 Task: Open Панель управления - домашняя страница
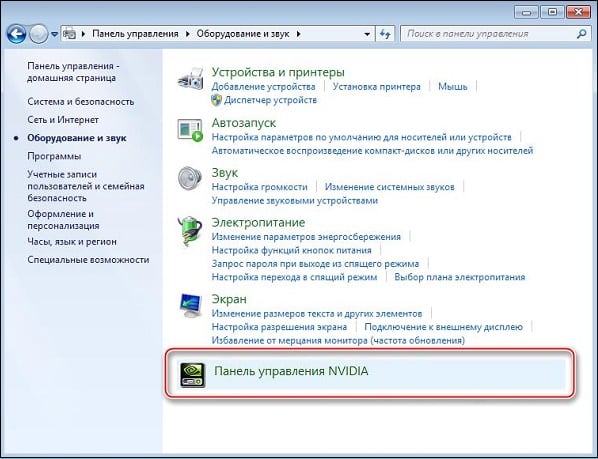73,72
